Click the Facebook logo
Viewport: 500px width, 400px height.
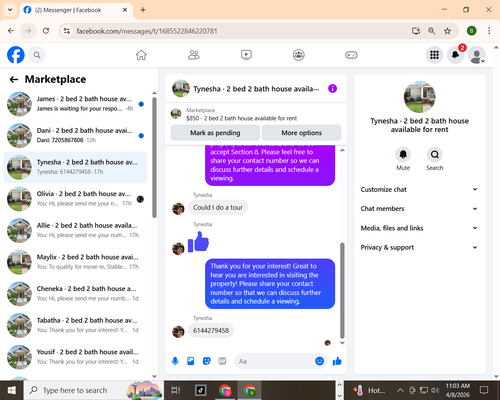pyautogui.click(x=16, y=55)
